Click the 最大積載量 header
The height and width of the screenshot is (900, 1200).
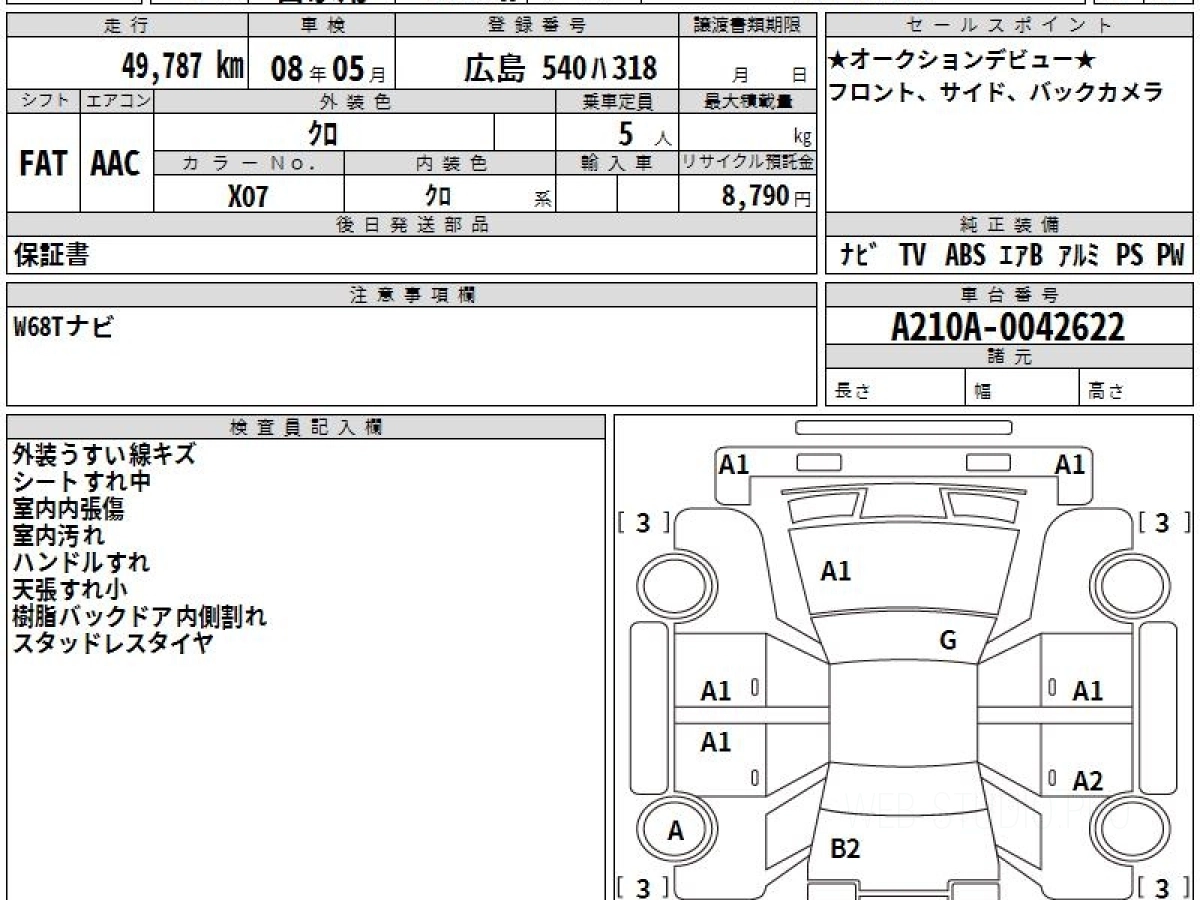[748, 101]
